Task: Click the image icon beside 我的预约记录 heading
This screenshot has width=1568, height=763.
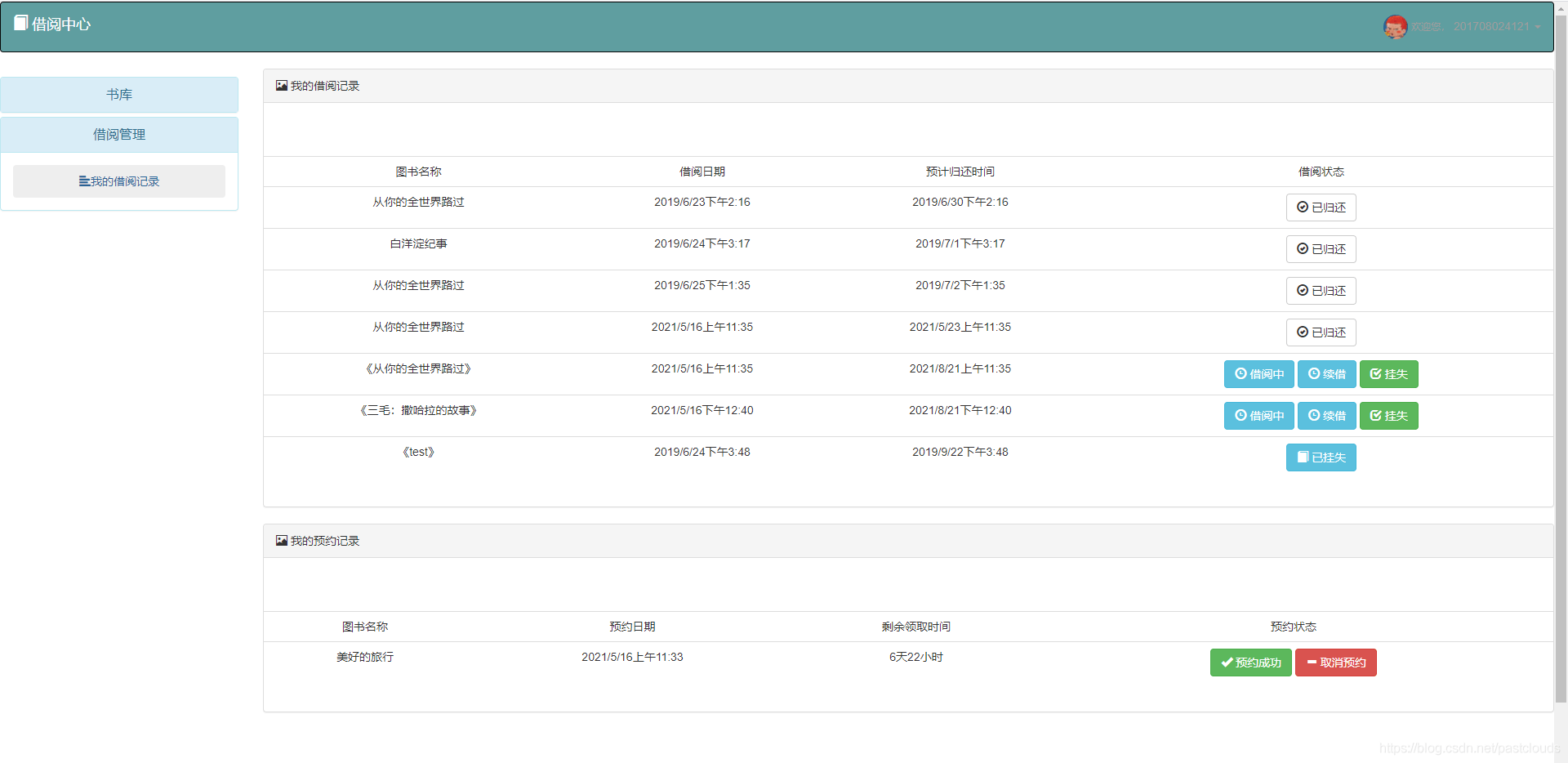Action: pyautogui.click(x=282, y=540)
